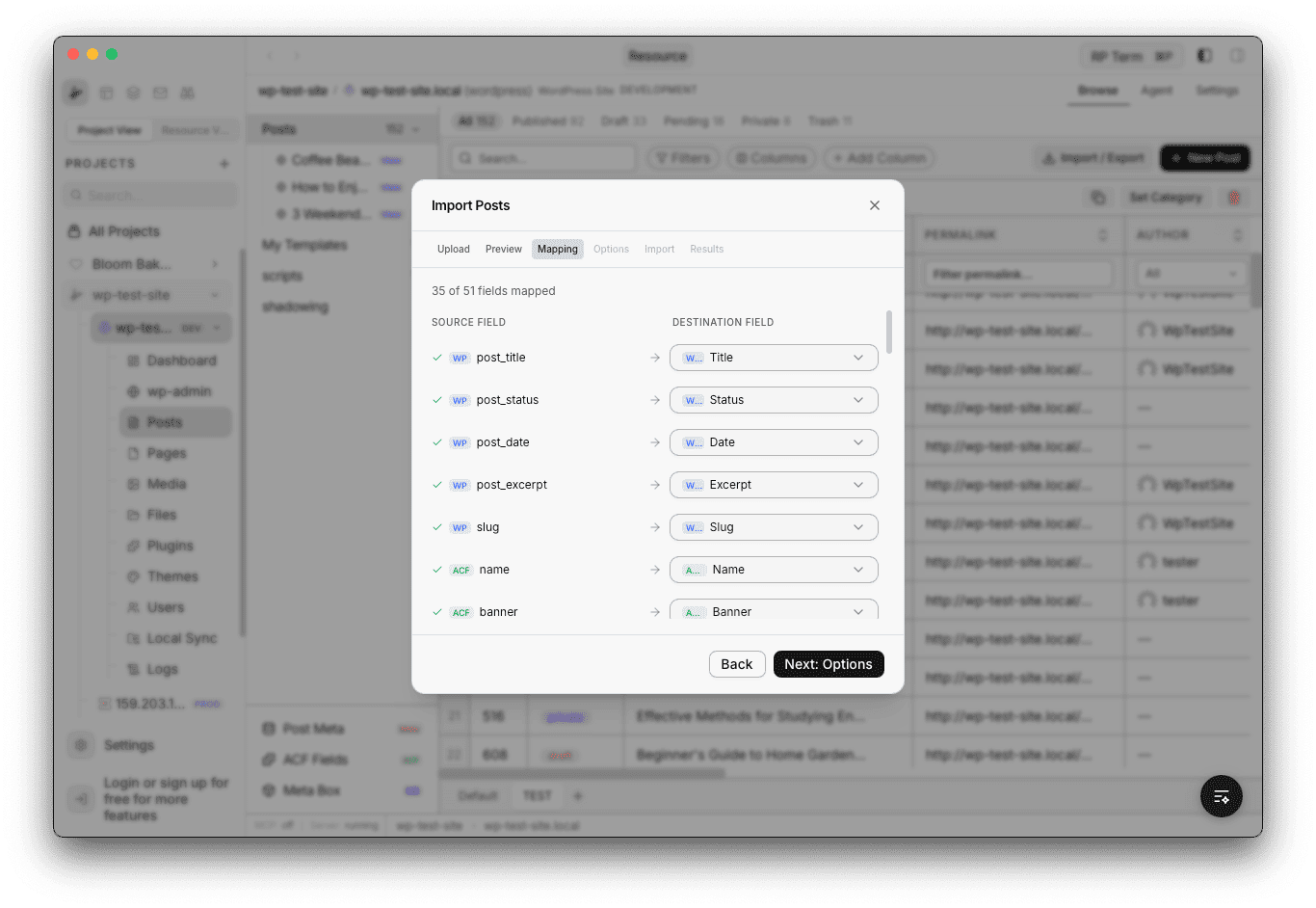Uncheck the name field mapping
Image resolution: width=1316 pixels, height=908 pixels.
pyautogui.click(x=437, y=570)
